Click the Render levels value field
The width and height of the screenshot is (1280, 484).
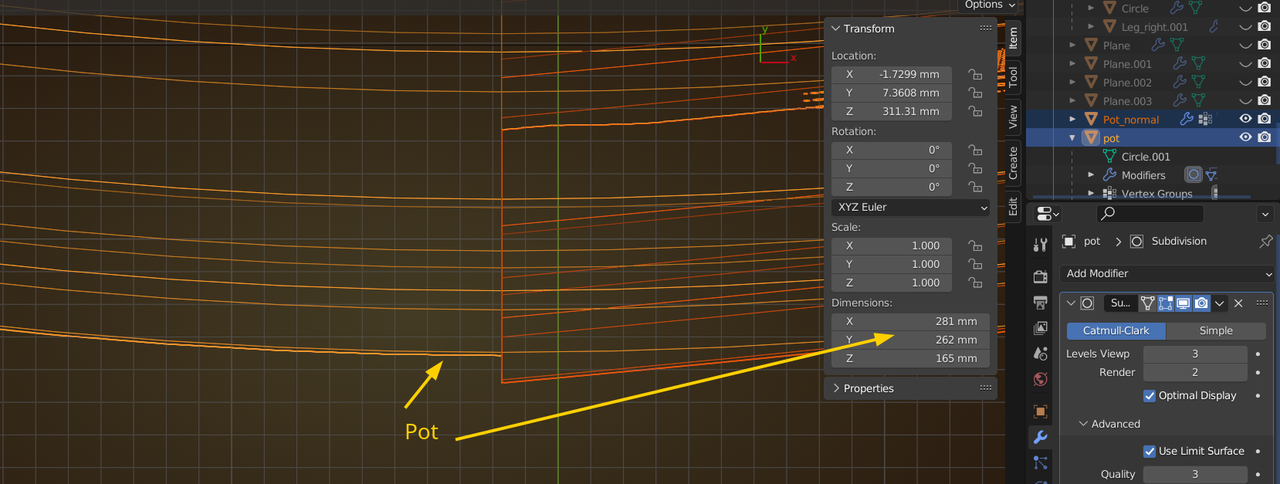tap(1195, 373)
